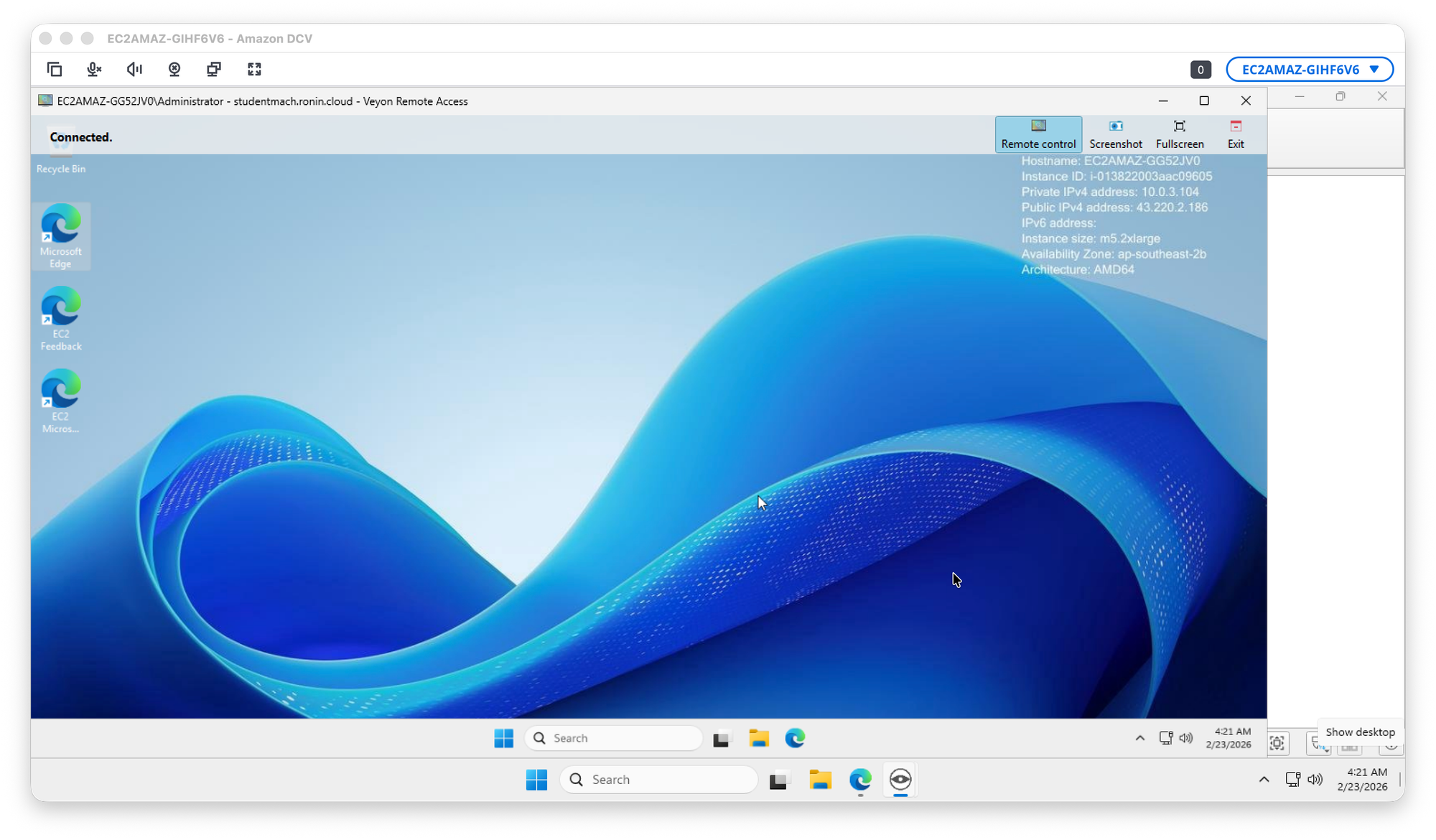The width and height of the screenshot is (1436, 840).
Task: Expand hidden tray icons in remote taskbar
Action: tap(1139, 738)
